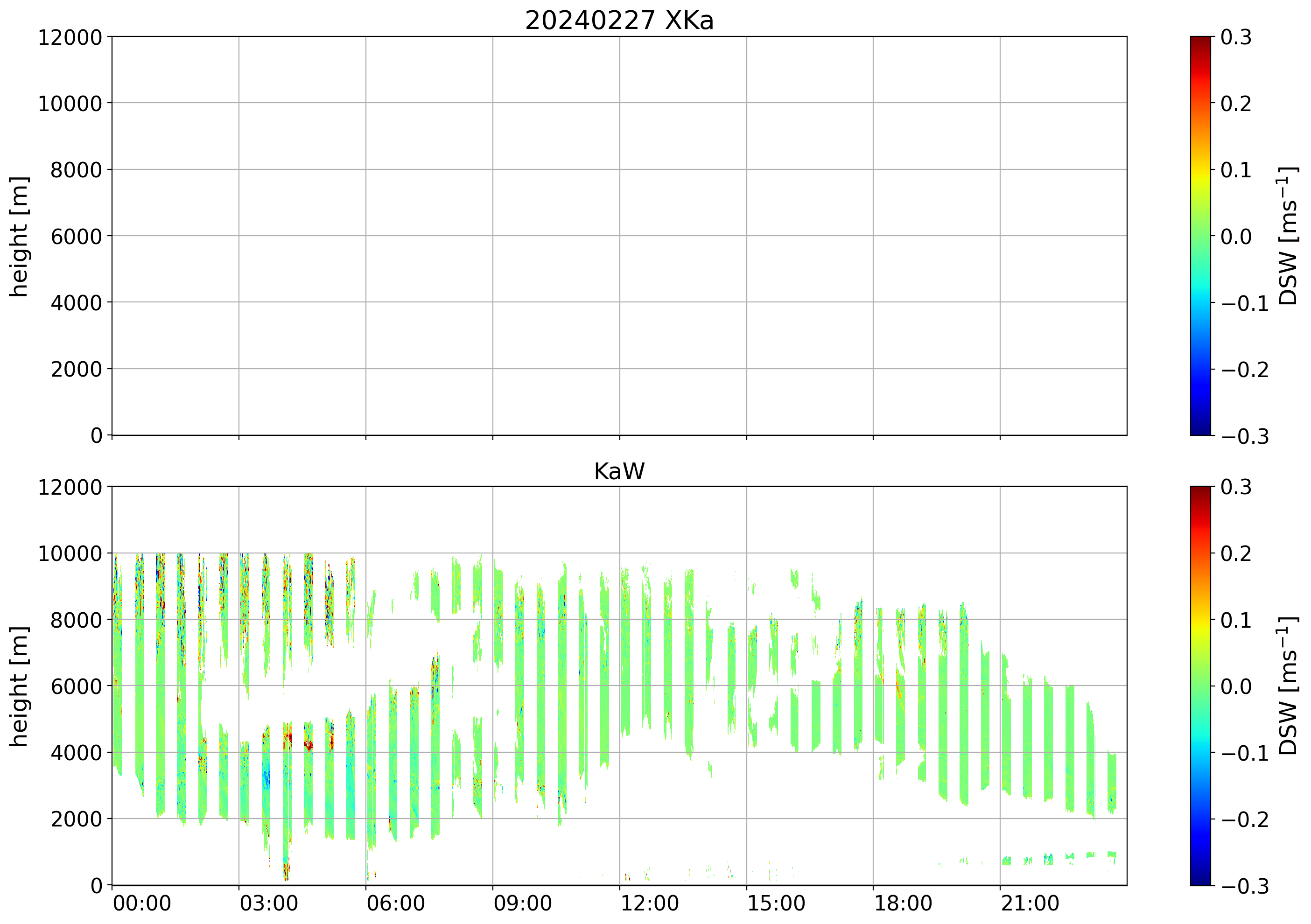1311x924 pixels.
Task: Click the 18:00 time axis label
Action: click(x=903, y=904)
